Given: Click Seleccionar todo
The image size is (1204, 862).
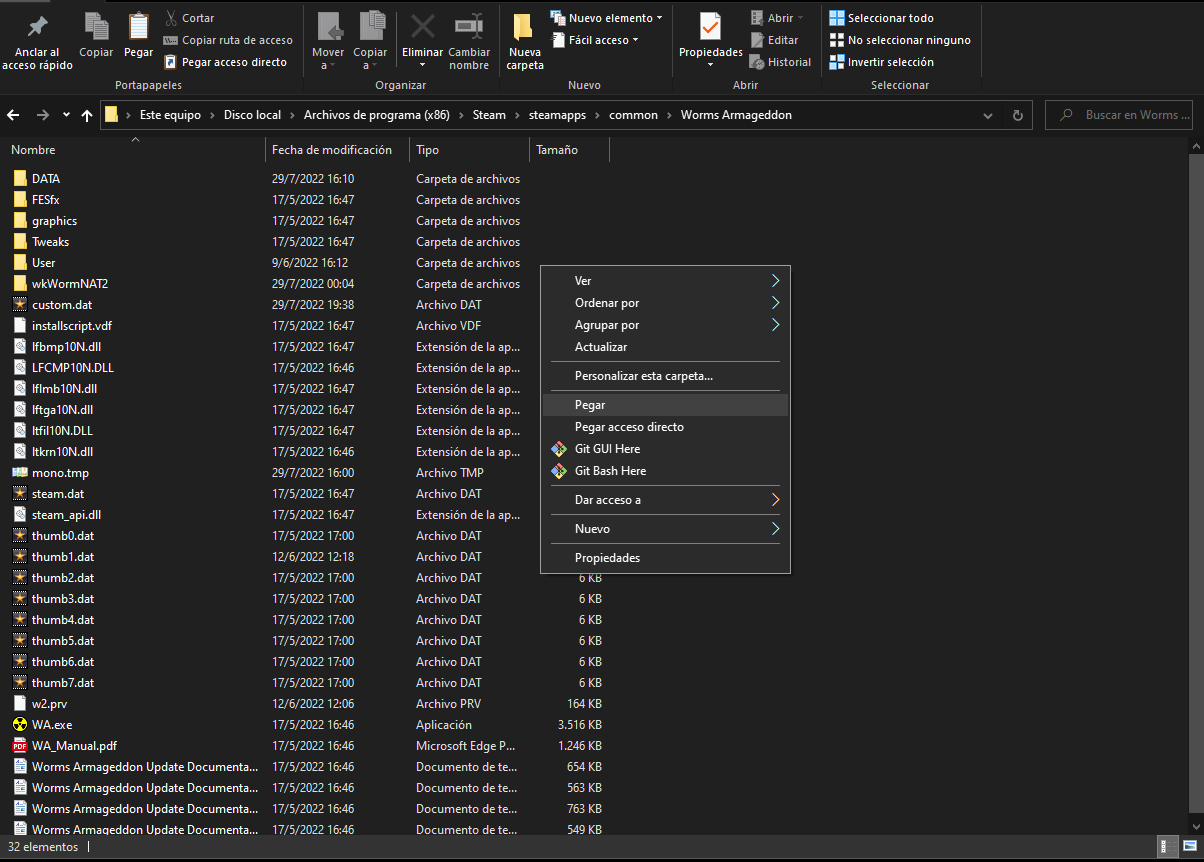Looking at the screenshot, I should [x=881, y=18].
